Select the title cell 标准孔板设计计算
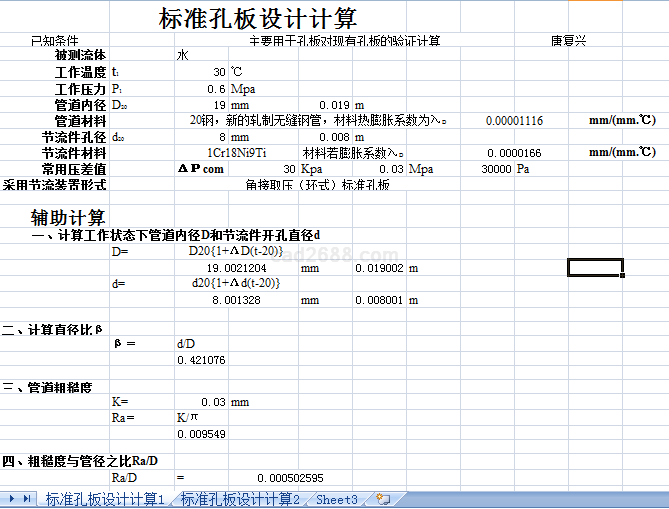669x509 pixels. [x=258, y=19]
